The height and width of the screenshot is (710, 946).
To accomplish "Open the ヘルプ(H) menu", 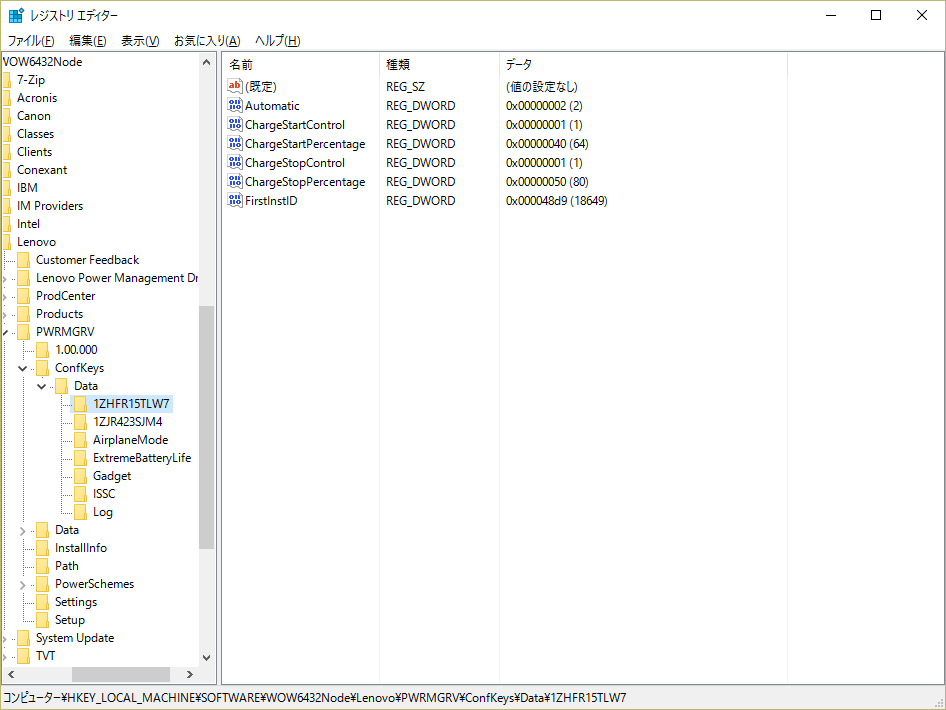I will click(278, 40).
